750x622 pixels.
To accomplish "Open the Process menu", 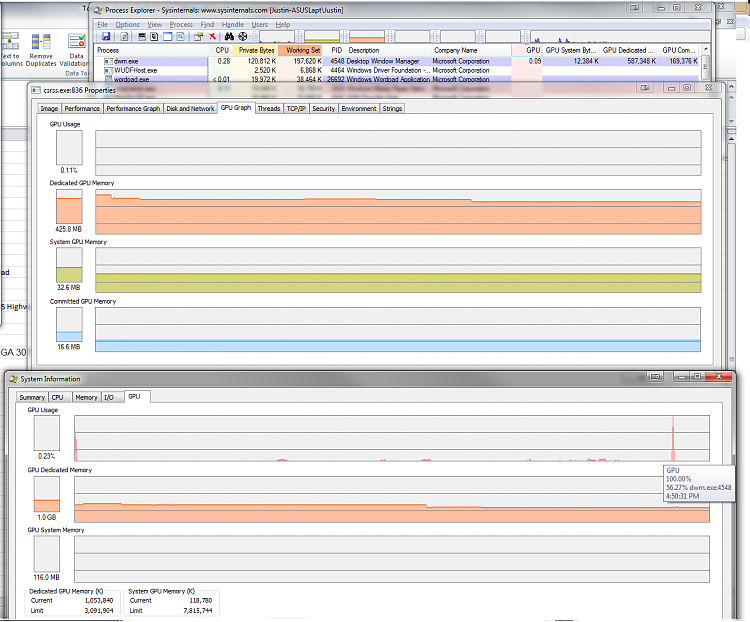I will coord(181,24).
